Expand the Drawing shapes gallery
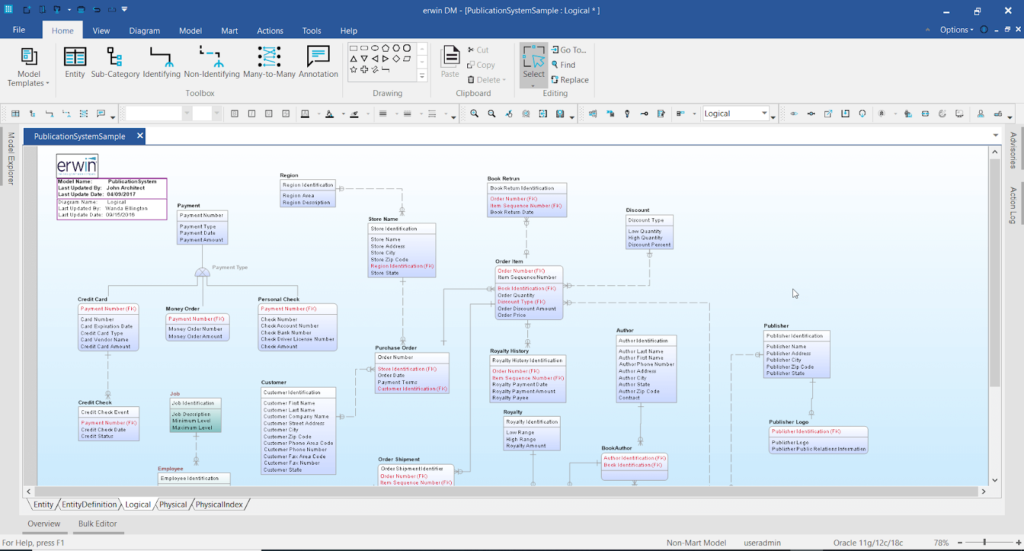 tap(422, 76)
